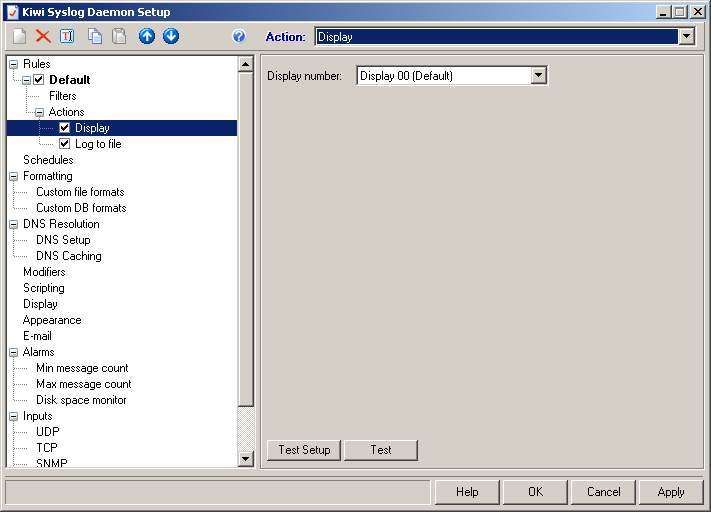Click the Alarms tree label

tap(39, 352)
